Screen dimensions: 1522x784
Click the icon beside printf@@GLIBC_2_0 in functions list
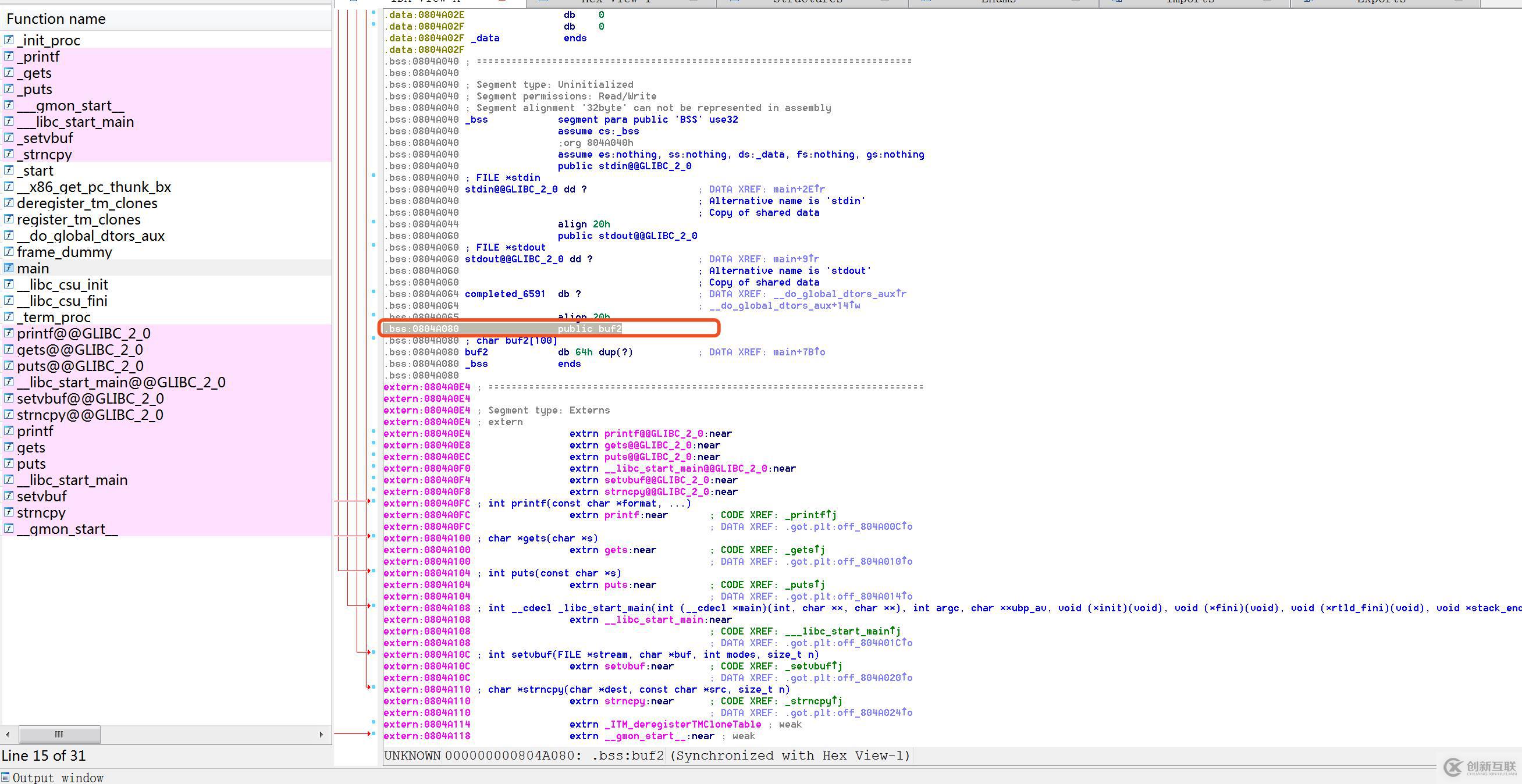click(9, 333)
